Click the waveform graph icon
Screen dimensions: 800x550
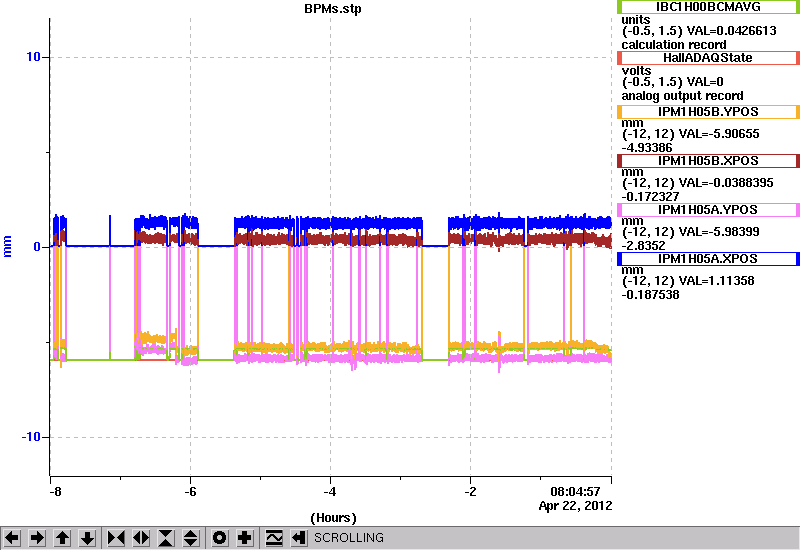274,538
